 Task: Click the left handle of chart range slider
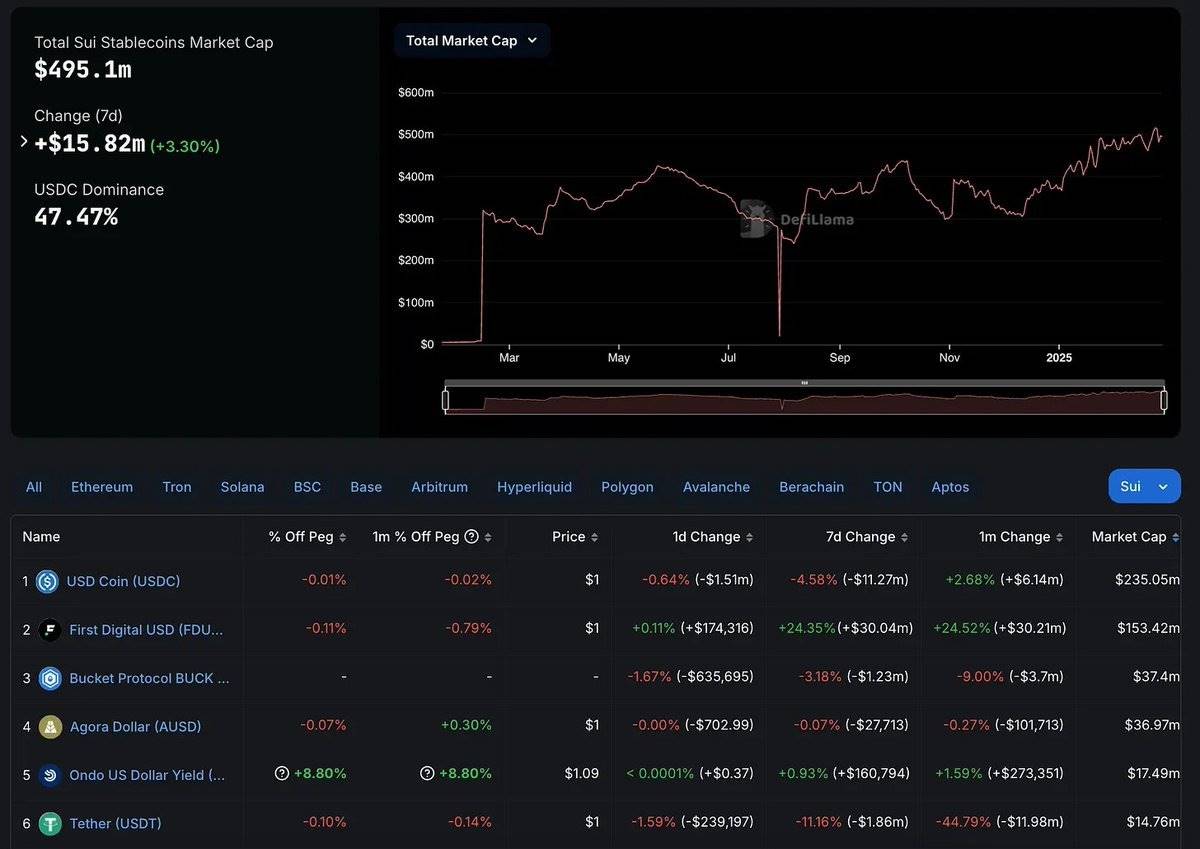click(x=446, y=401)
